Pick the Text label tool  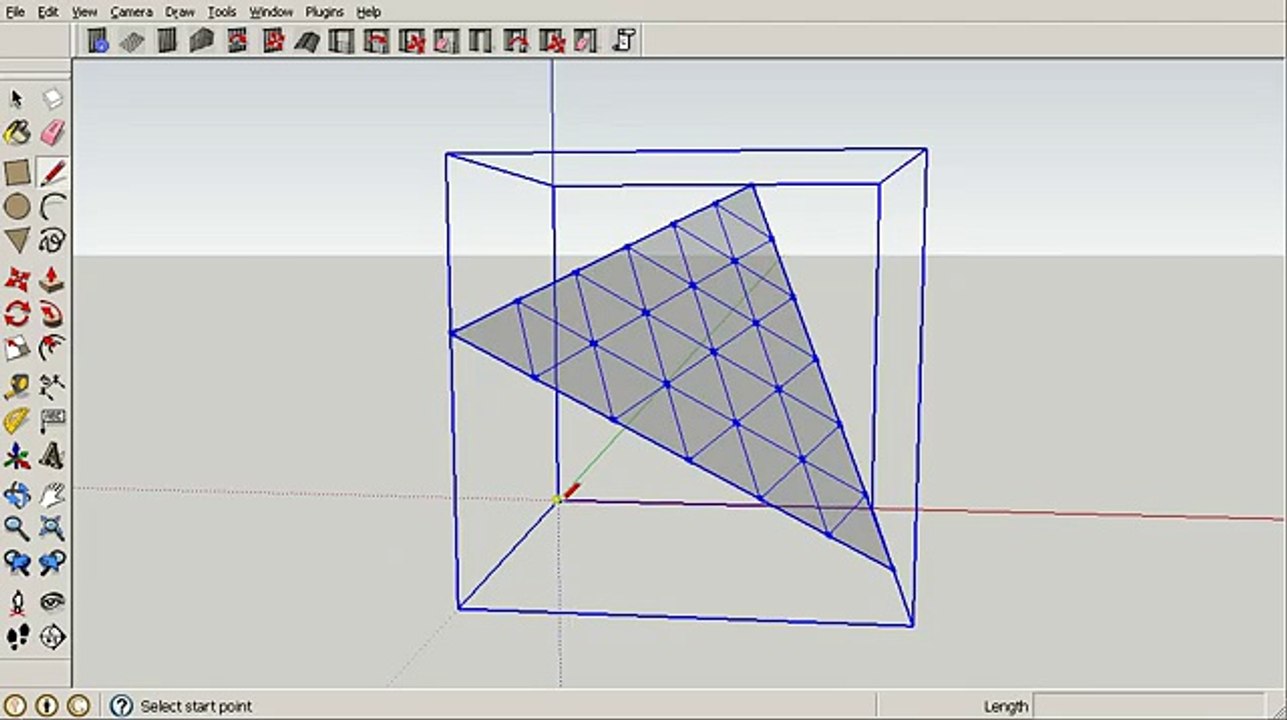(52, 421)
